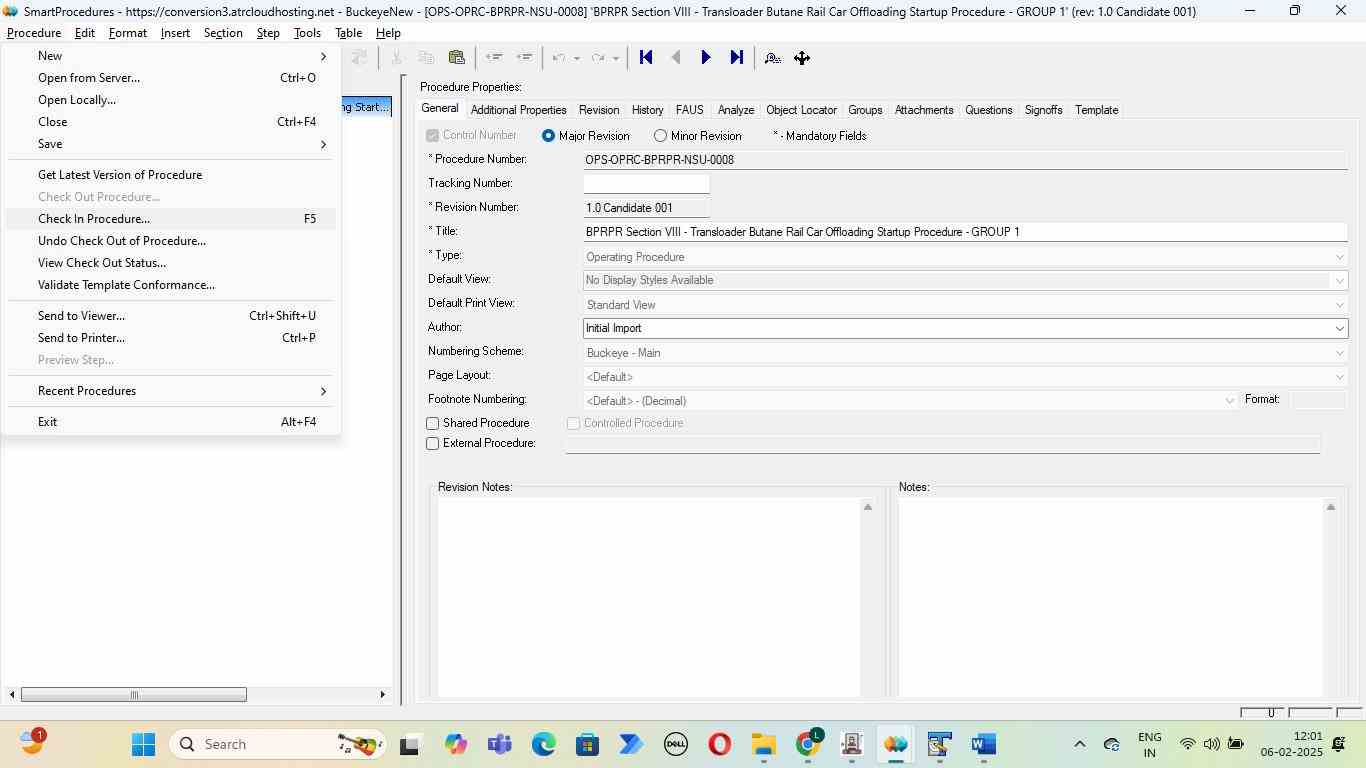1366x768 pixels.
Task: Click the Copy toolbar icon
Action: pyautogui.click(x=426, y=58)
